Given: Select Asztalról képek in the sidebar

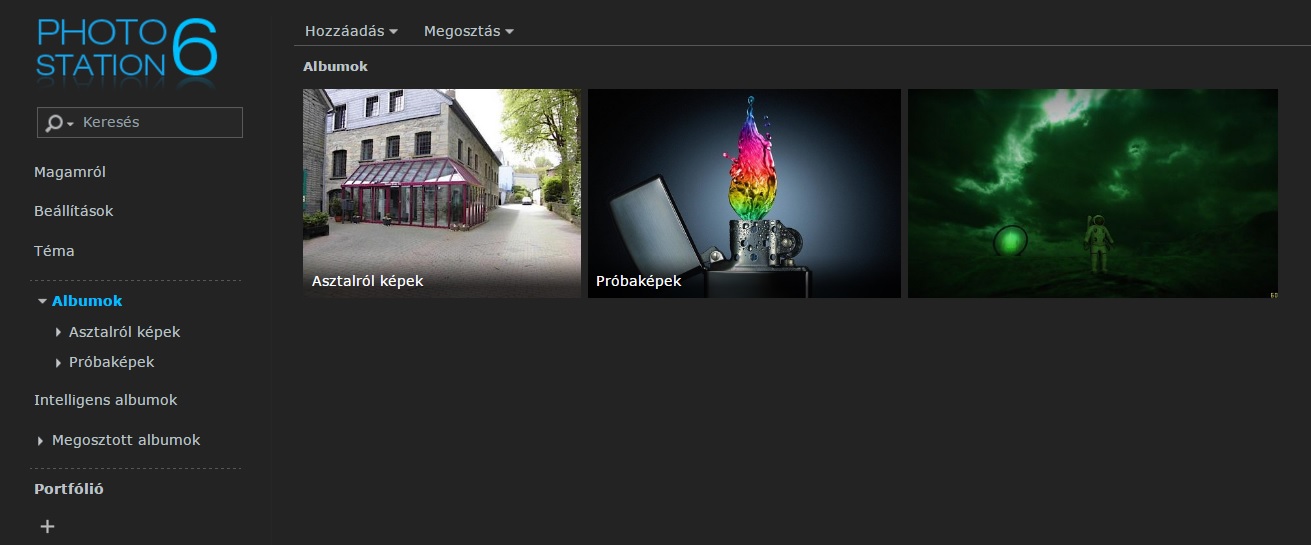Looking at the screenshot, I should 125,332.
